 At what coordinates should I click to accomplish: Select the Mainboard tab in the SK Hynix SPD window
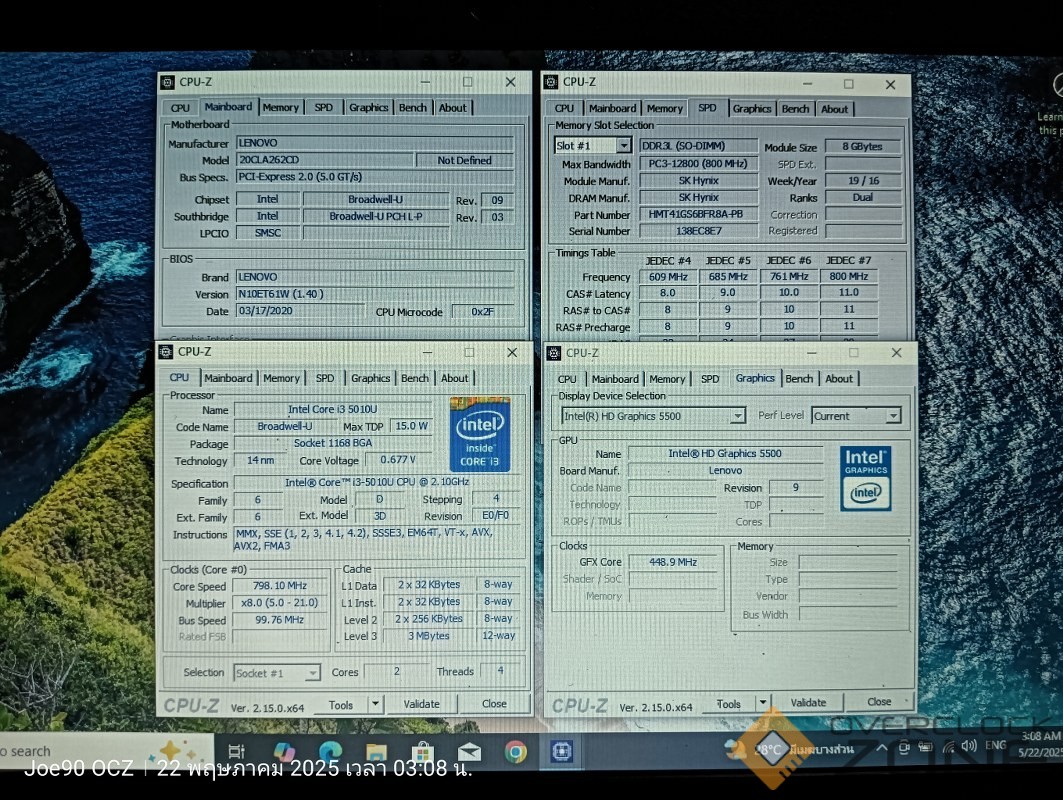pyautogui.click(x=613, y=108)
